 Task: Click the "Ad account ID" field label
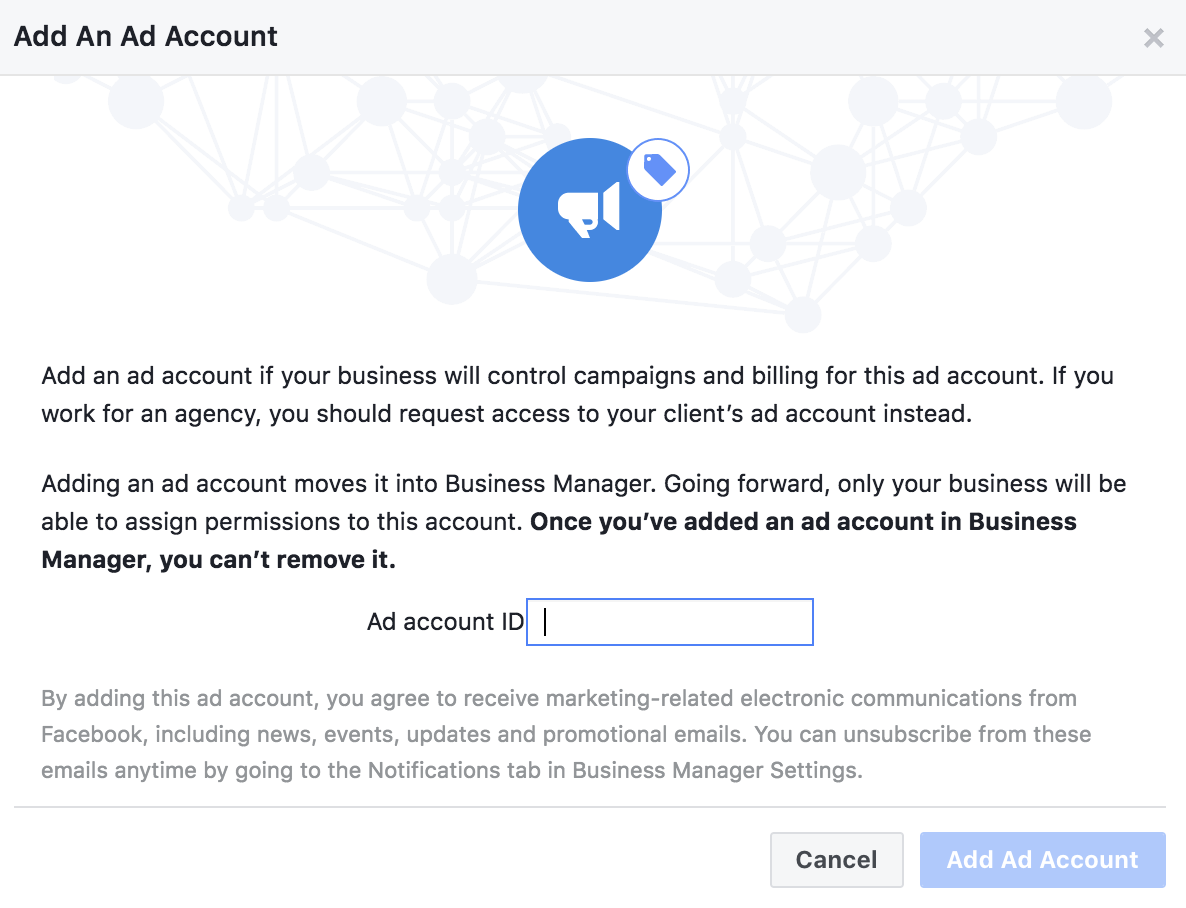tap(445, 621)
